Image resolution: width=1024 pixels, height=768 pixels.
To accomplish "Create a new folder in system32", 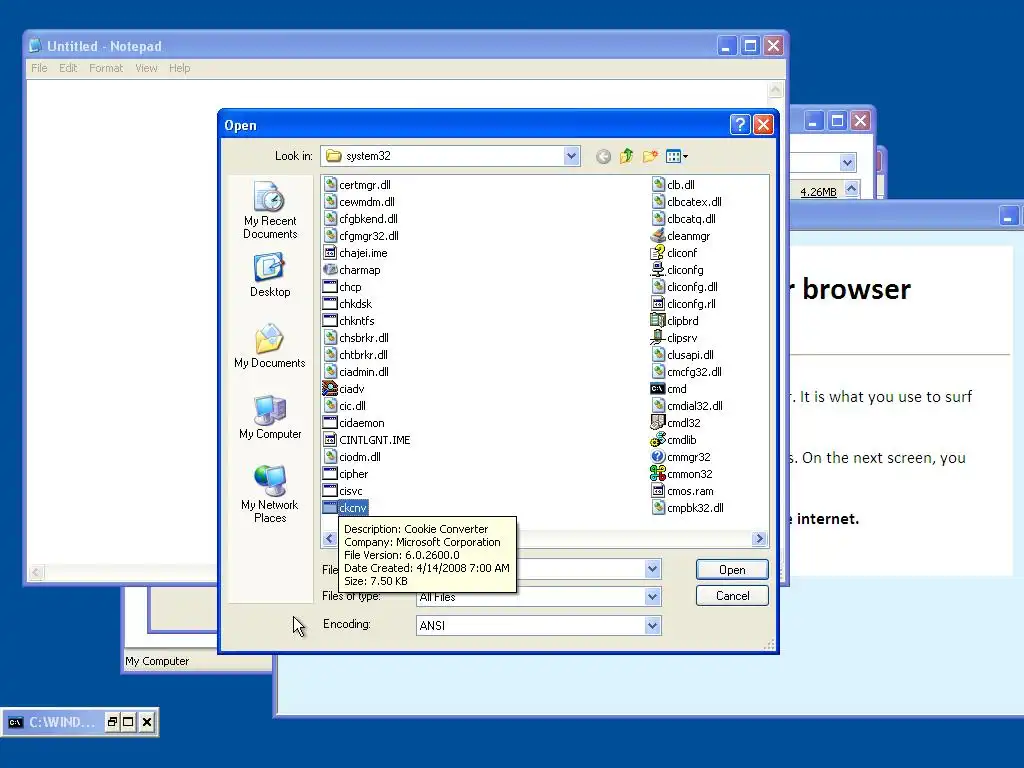I will coord(650,156).
